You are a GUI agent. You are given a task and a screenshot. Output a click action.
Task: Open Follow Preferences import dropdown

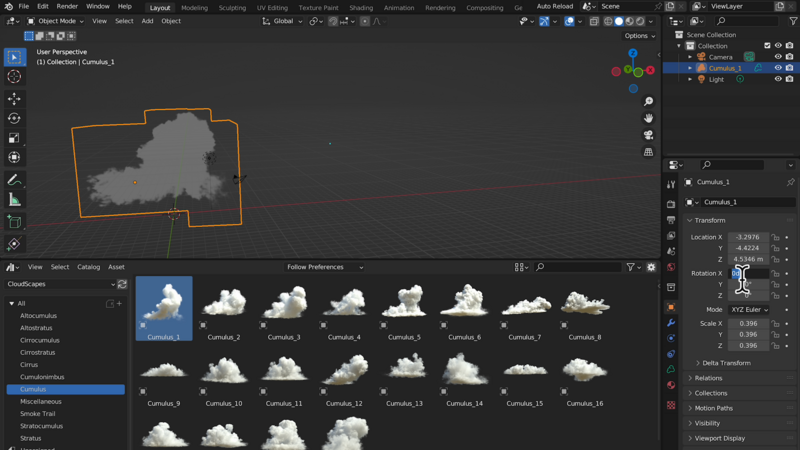click(x=324, y=267)
